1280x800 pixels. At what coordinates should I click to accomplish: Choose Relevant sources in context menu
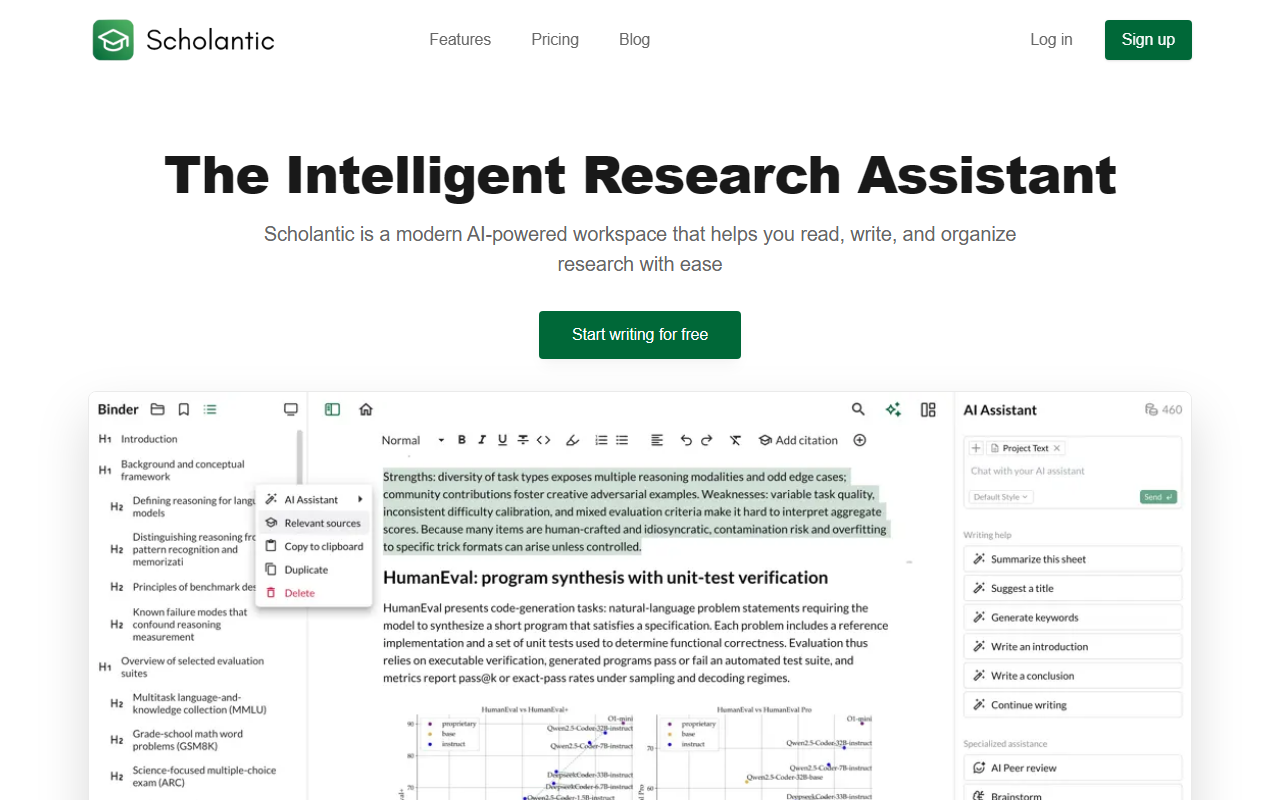315,523
